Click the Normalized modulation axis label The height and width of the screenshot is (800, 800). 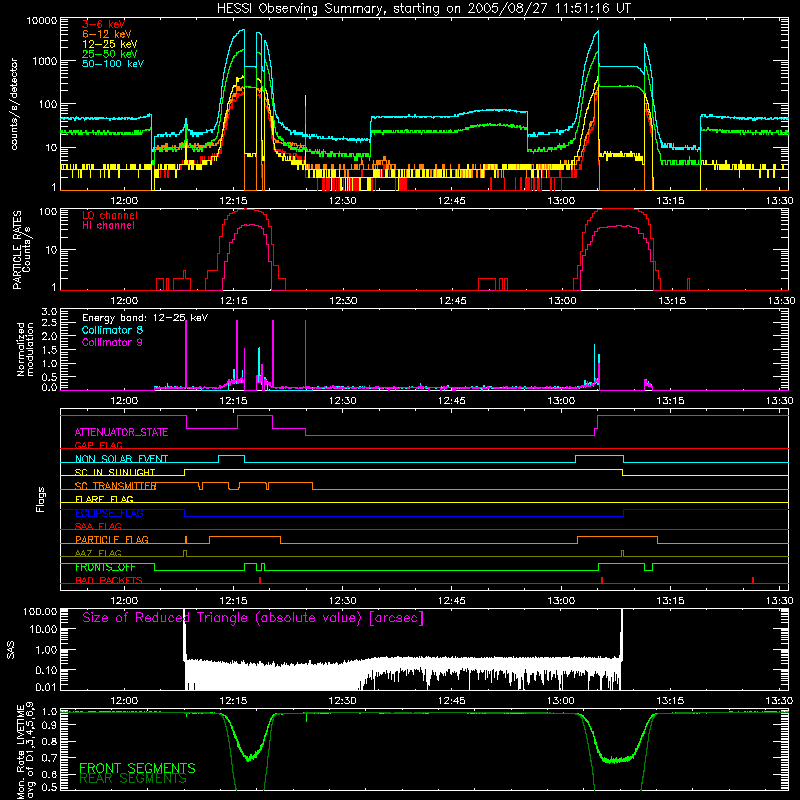[x=25, y=349]
